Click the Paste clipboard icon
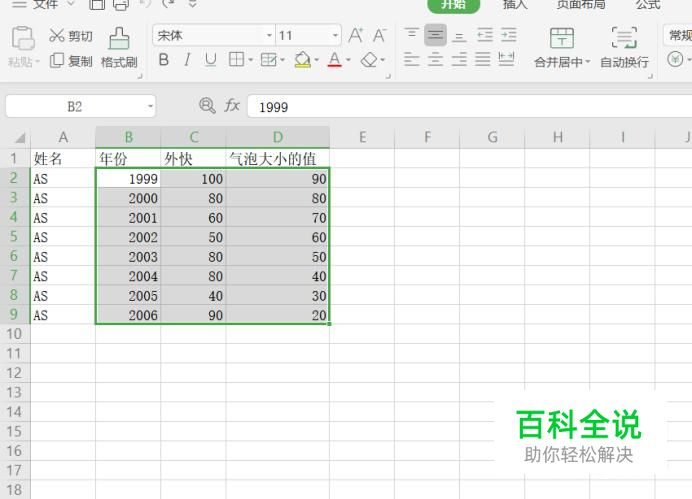The width and height of the screenshot is (692, 499). coord(23,38)
